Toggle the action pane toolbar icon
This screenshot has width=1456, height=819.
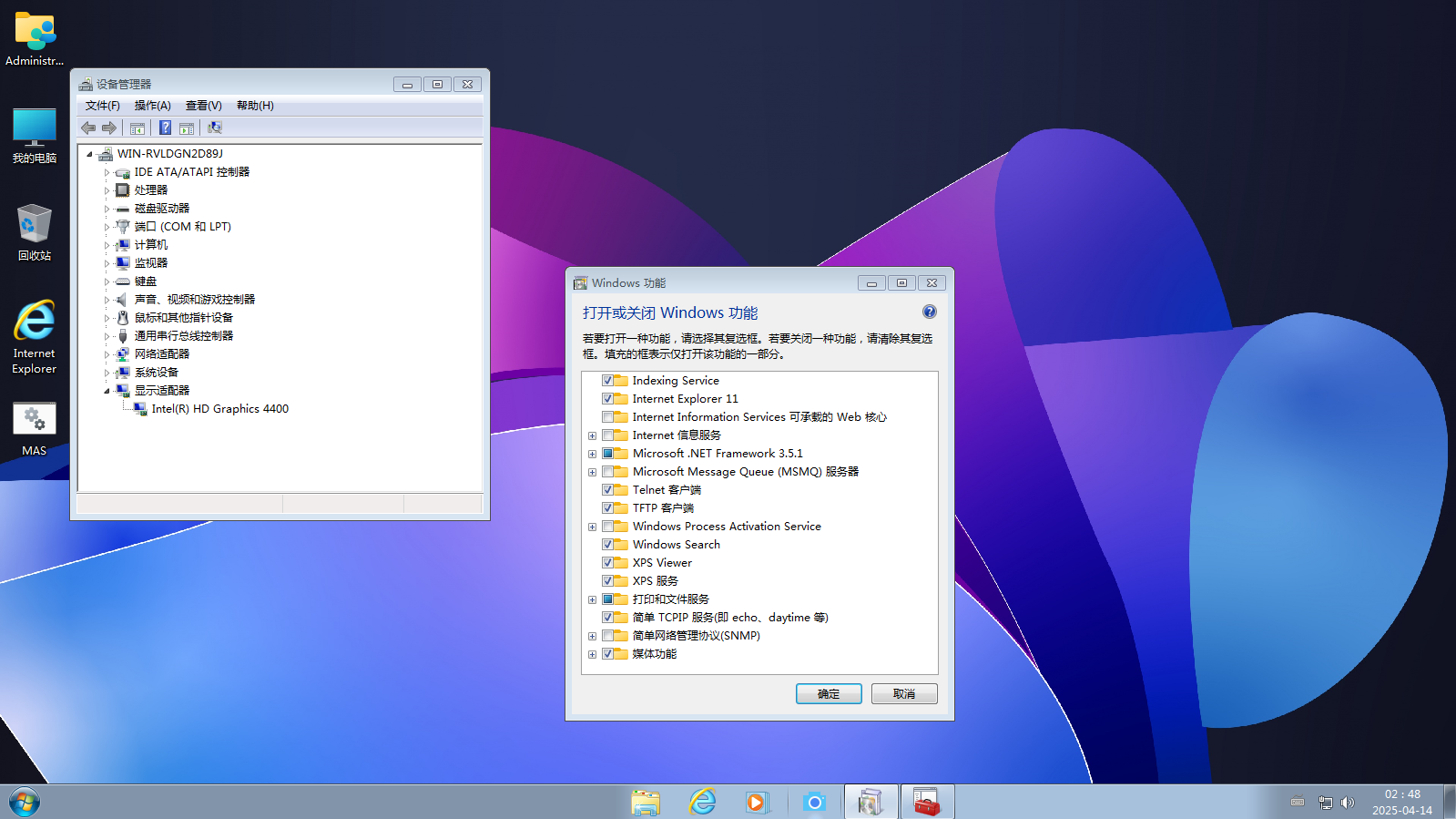(187, 128)
